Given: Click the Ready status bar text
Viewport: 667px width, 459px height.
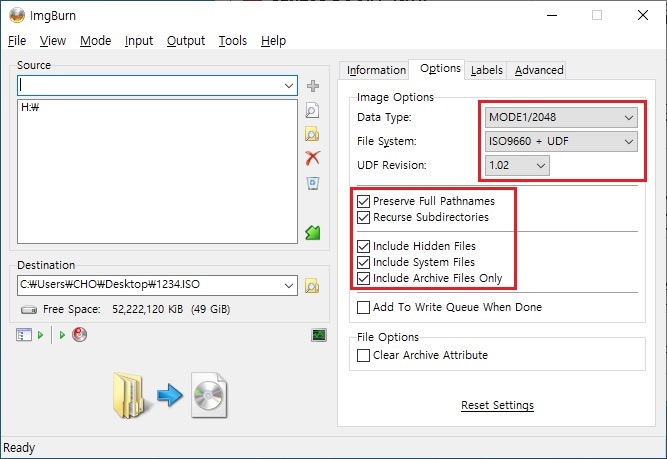Looking at the screenshot, I should click(x=19, y=448).
